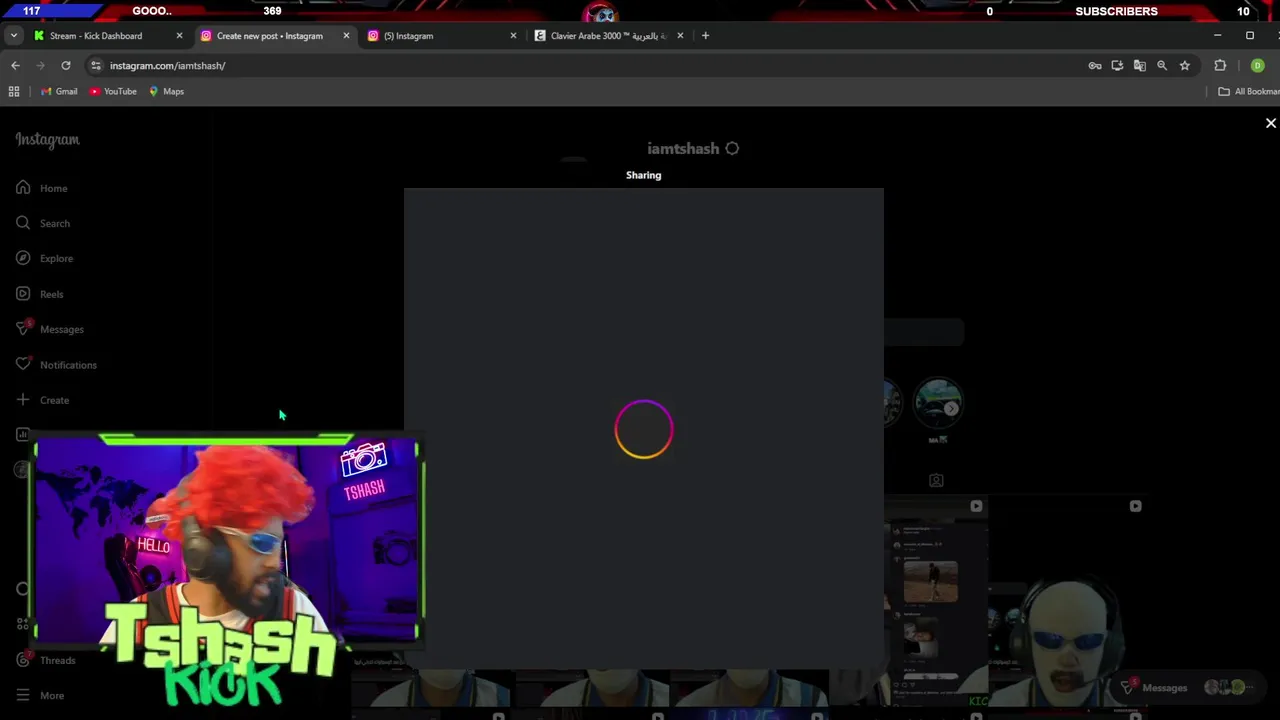Open the saved passwords key icon
The width and height of the screenshot is (1280, 720).
click(x=1095, y=65)
